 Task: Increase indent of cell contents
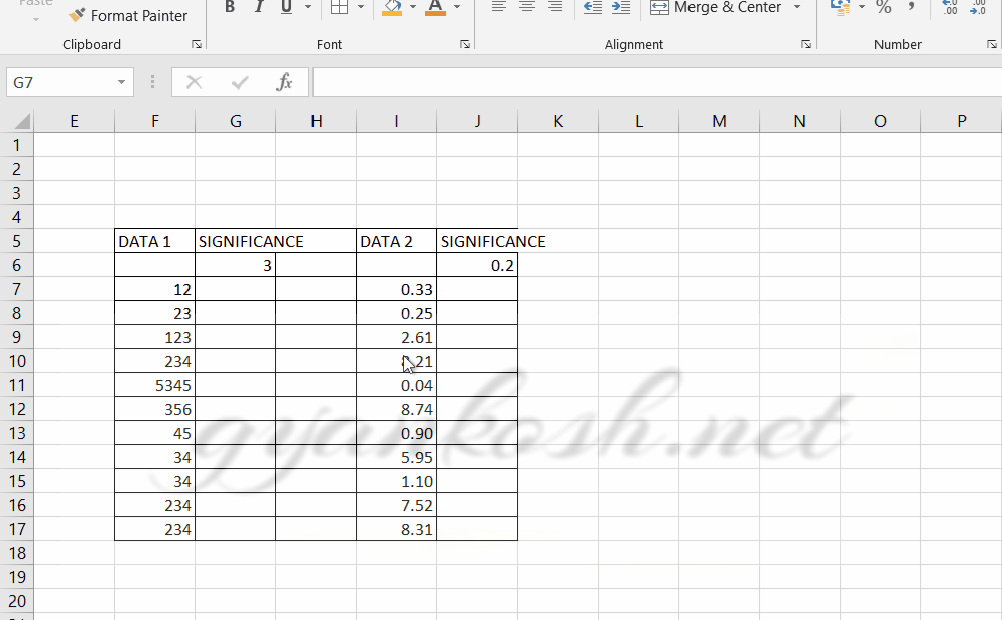click(x=620, y=8)
